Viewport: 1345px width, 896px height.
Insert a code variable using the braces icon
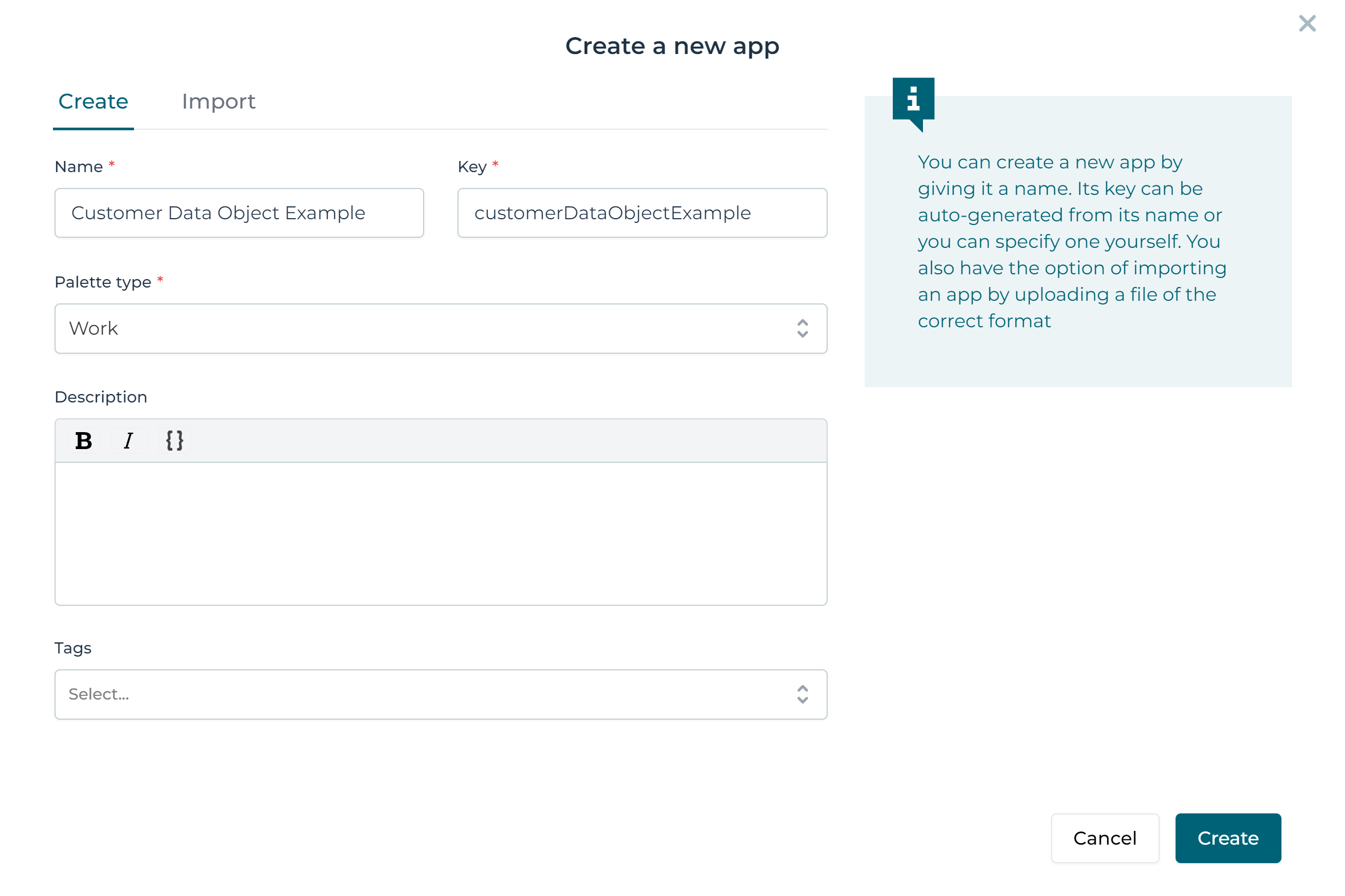pyautogui.click(x=174, y=440)
